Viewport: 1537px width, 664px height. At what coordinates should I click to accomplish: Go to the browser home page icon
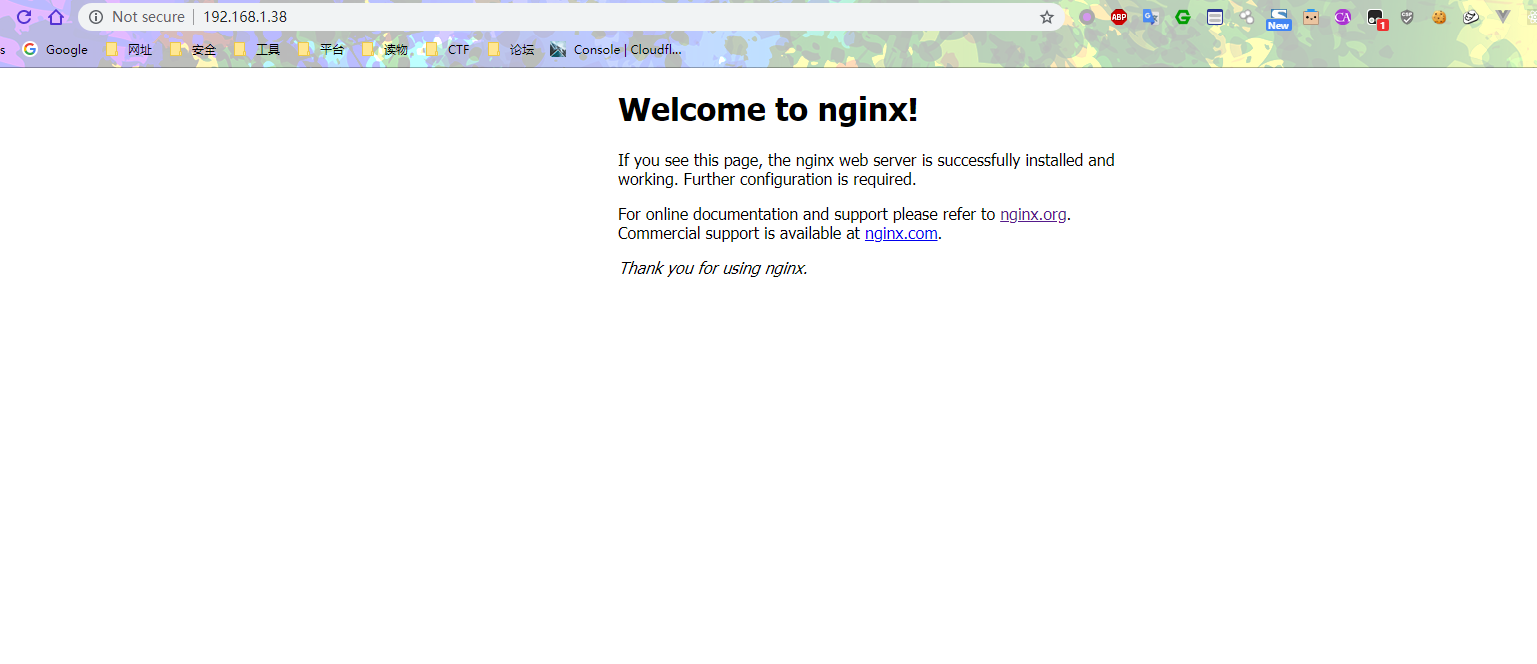[56, 17]
